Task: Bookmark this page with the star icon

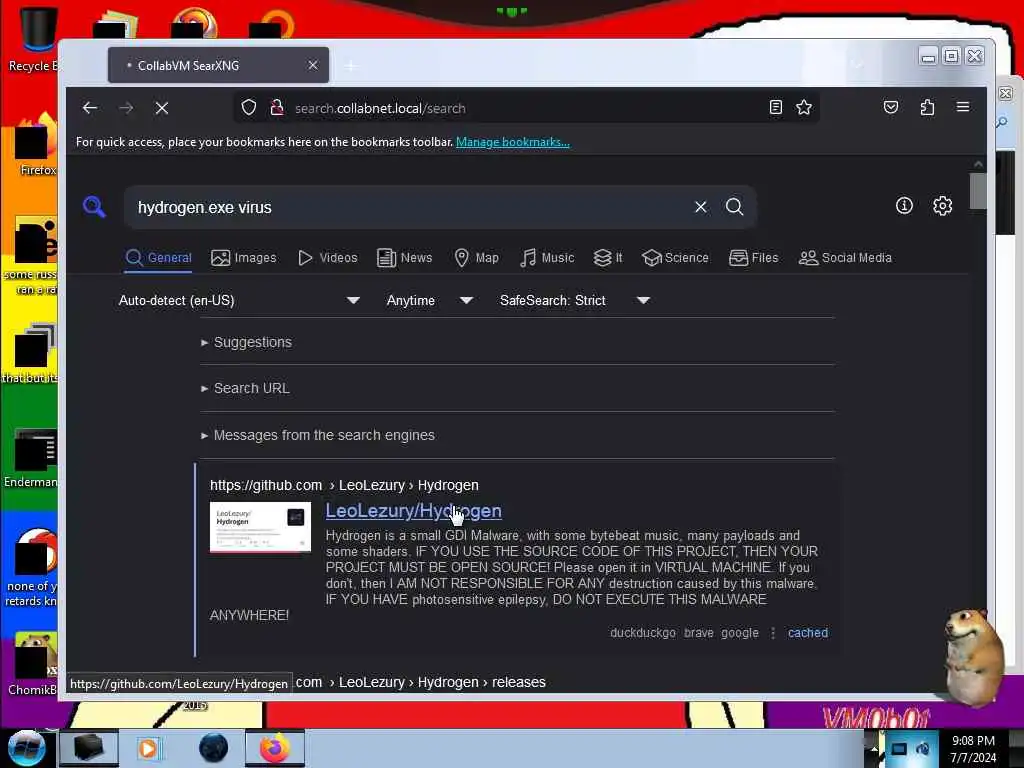Action: coord(804,107)
